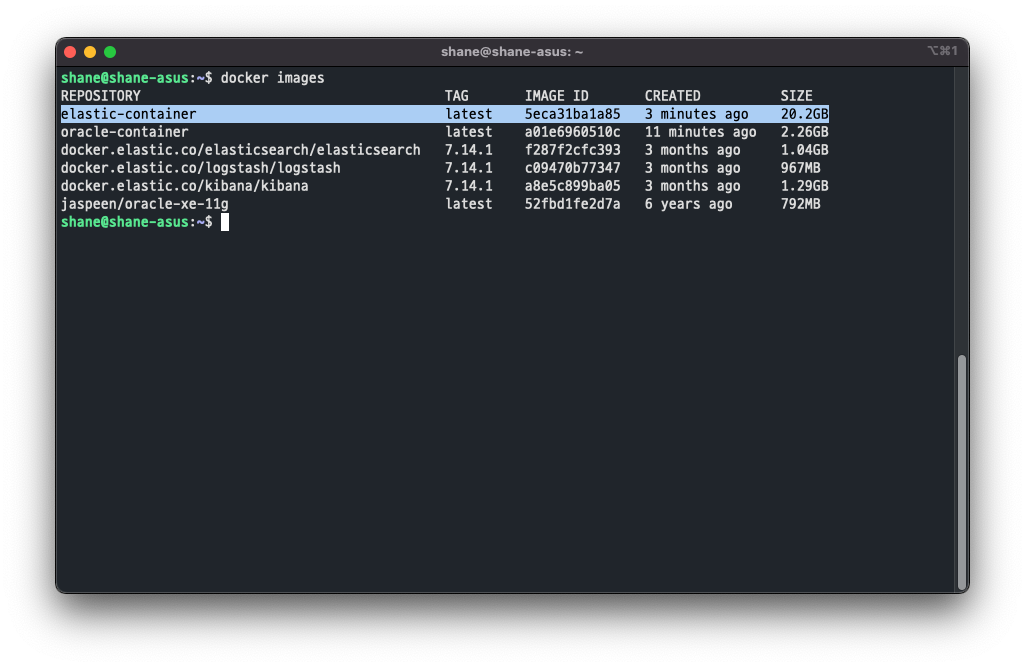Click docker.elastic.co/logstash/logstash repository
Screen dimensions: 1025x667
(201, 168)
